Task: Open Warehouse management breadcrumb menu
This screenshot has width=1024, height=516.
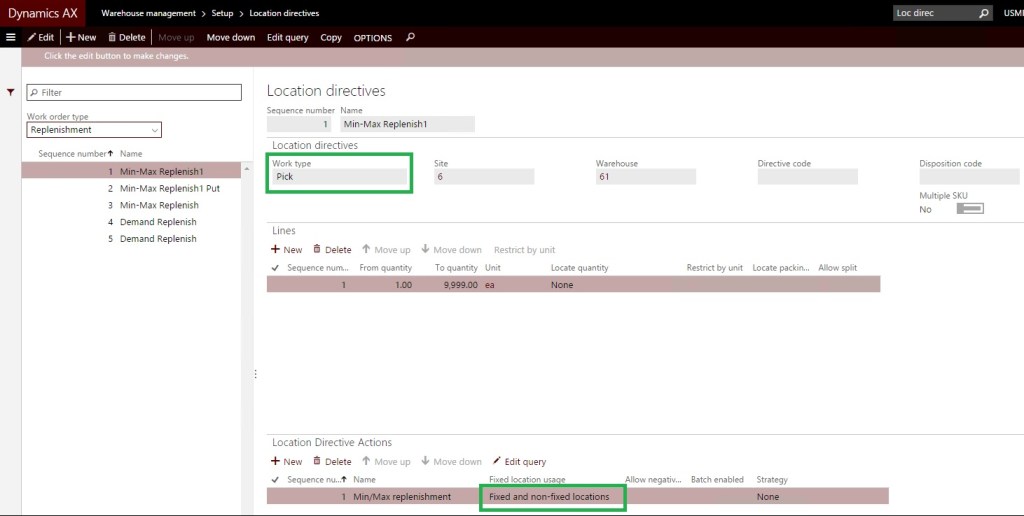Action: click(148, 13)
